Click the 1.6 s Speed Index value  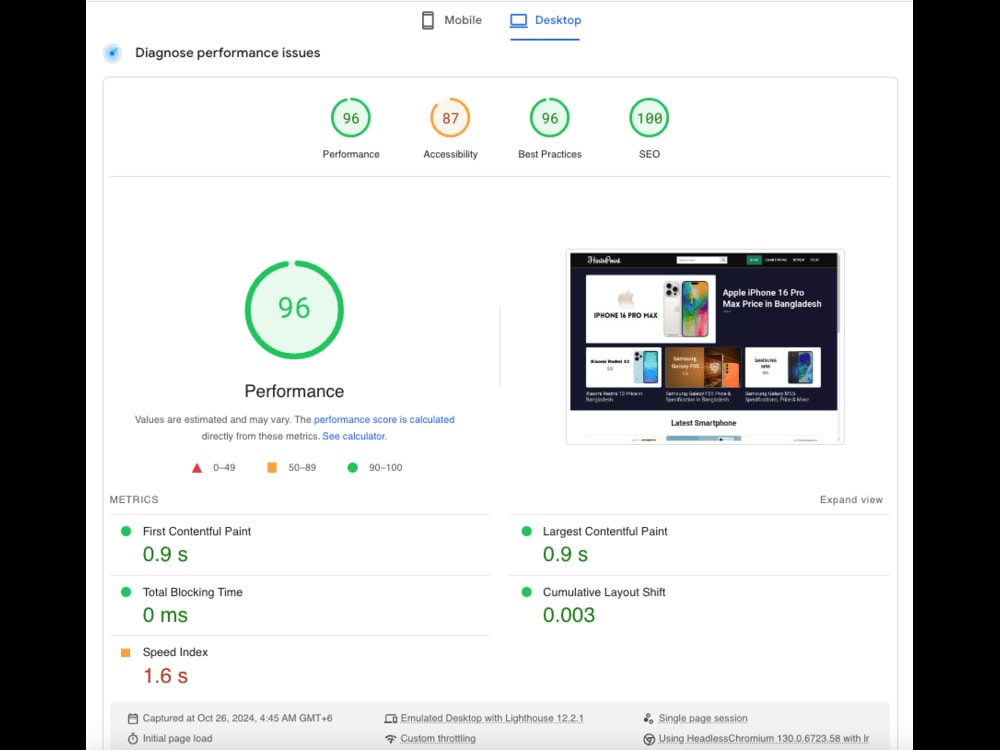[x=165, y=676]
